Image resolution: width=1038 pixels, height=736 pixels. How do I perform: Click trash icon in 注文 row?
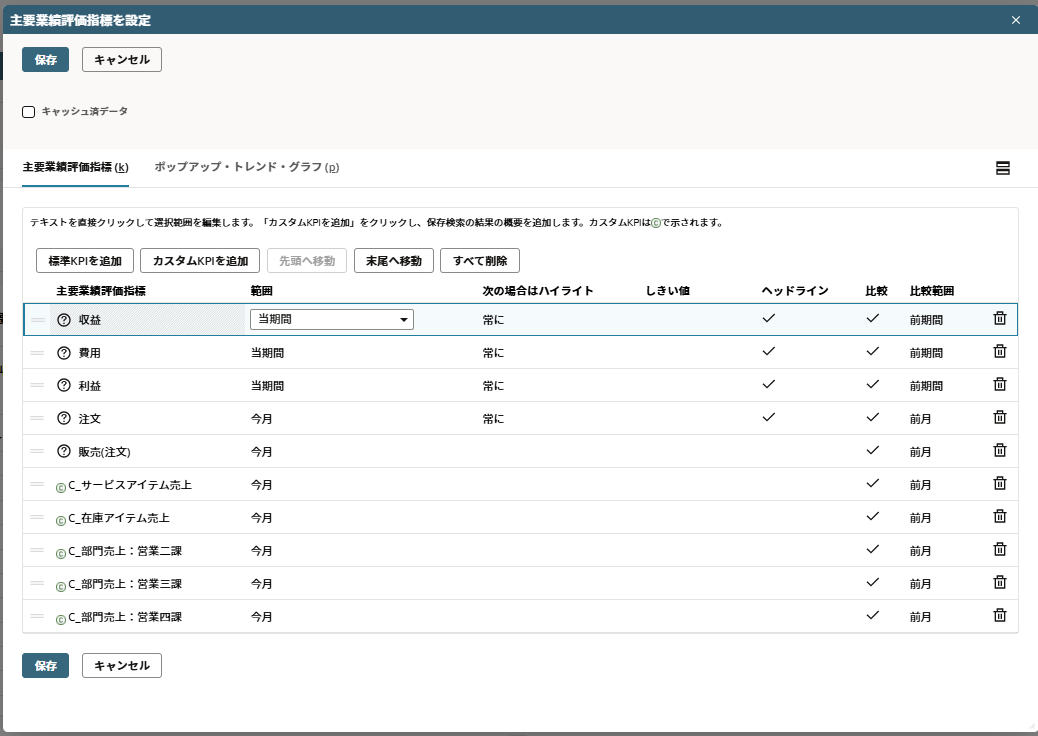[1000, 418]
